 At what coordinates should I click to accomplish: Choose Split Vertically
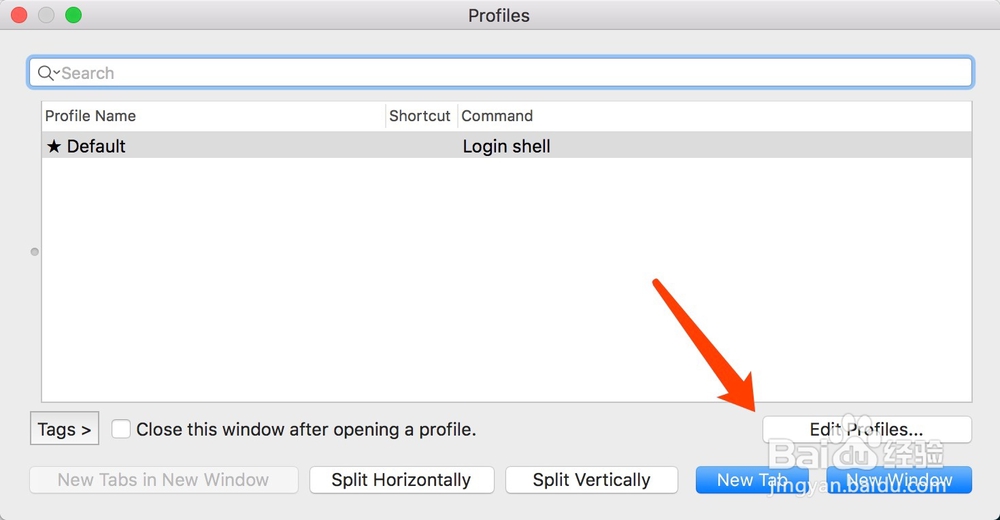tap(591, 480)
